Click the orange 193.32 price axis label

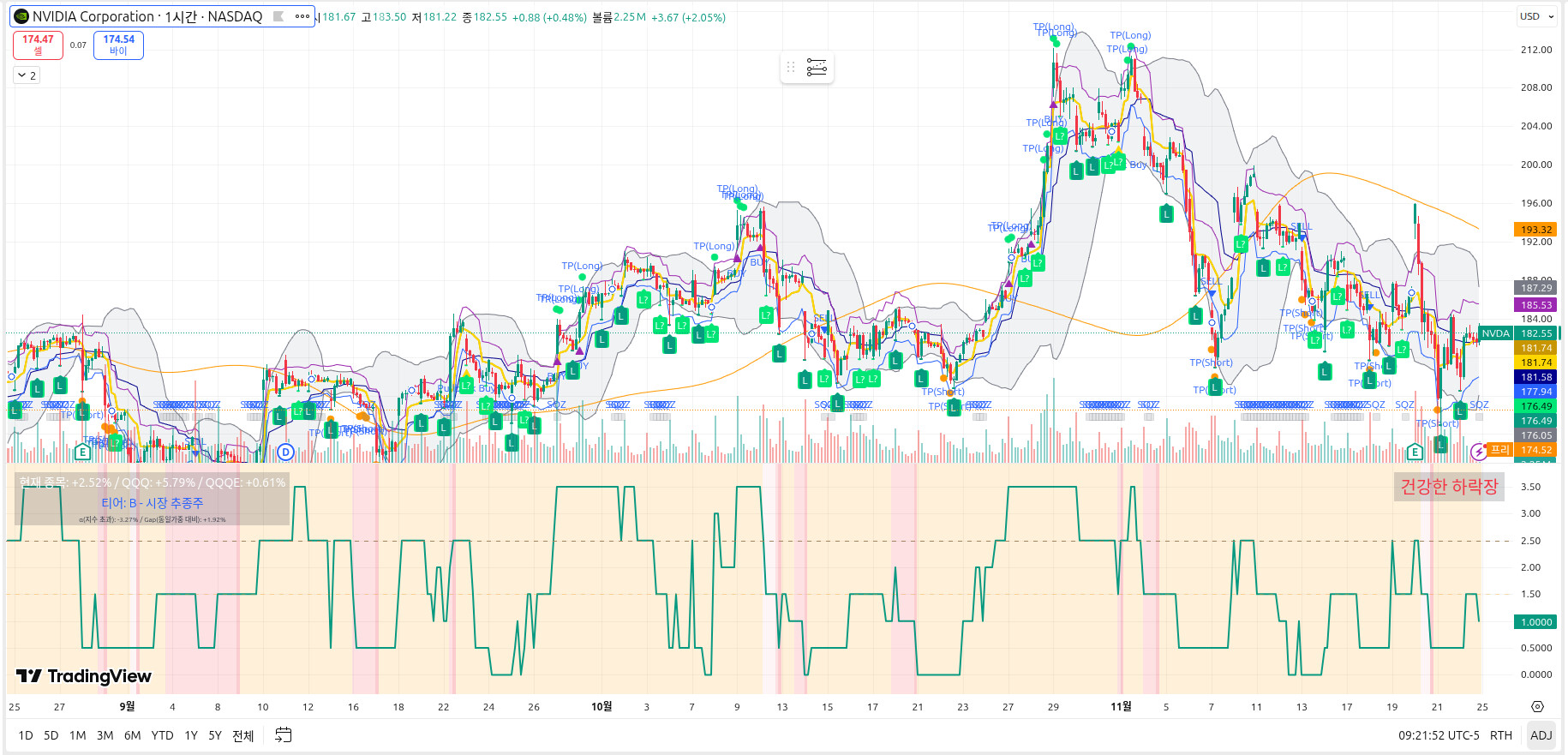pos(1536,230)
